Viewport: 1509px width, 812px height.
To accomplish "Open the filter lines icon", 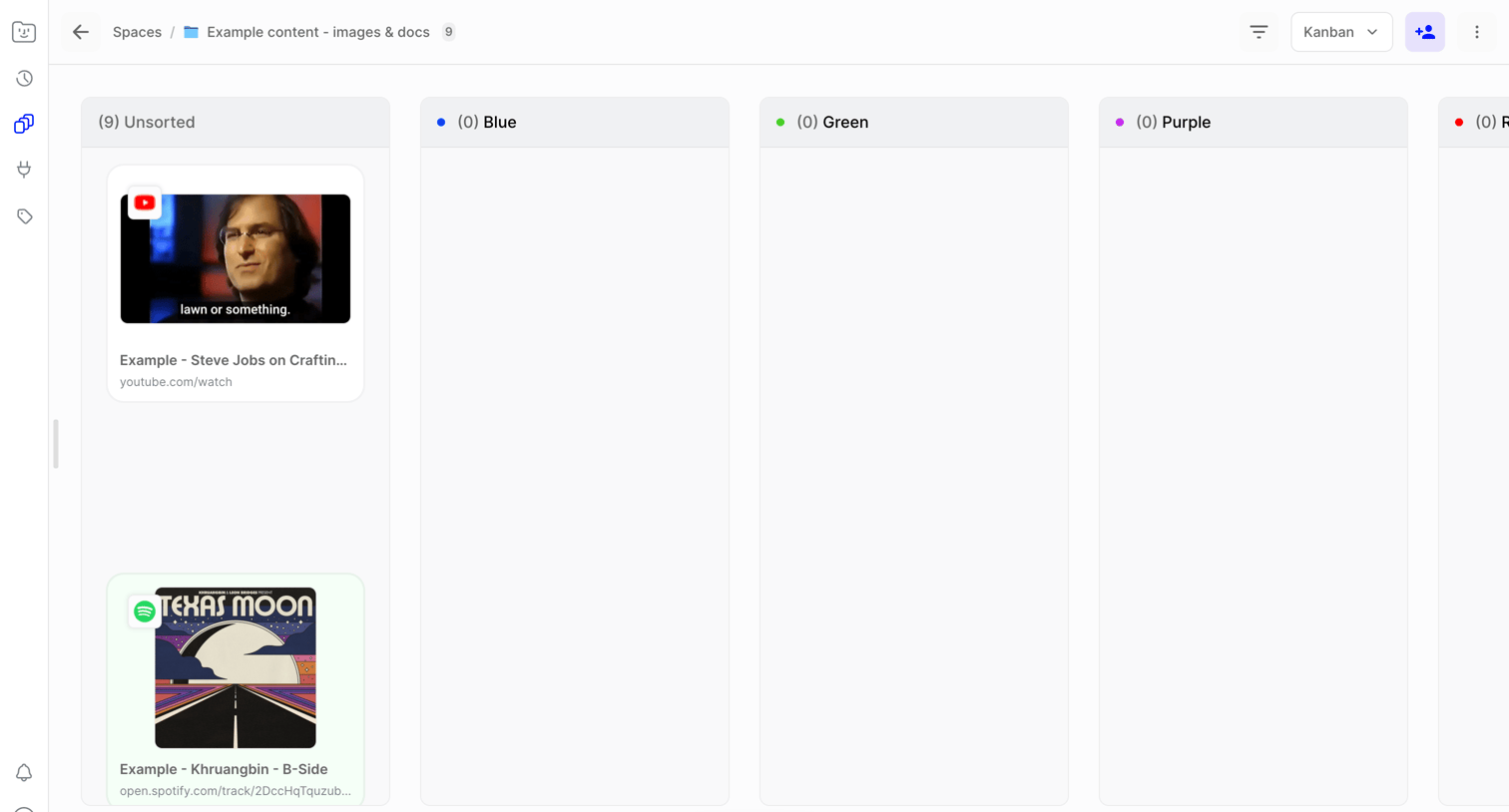I will pos(1258,32).
